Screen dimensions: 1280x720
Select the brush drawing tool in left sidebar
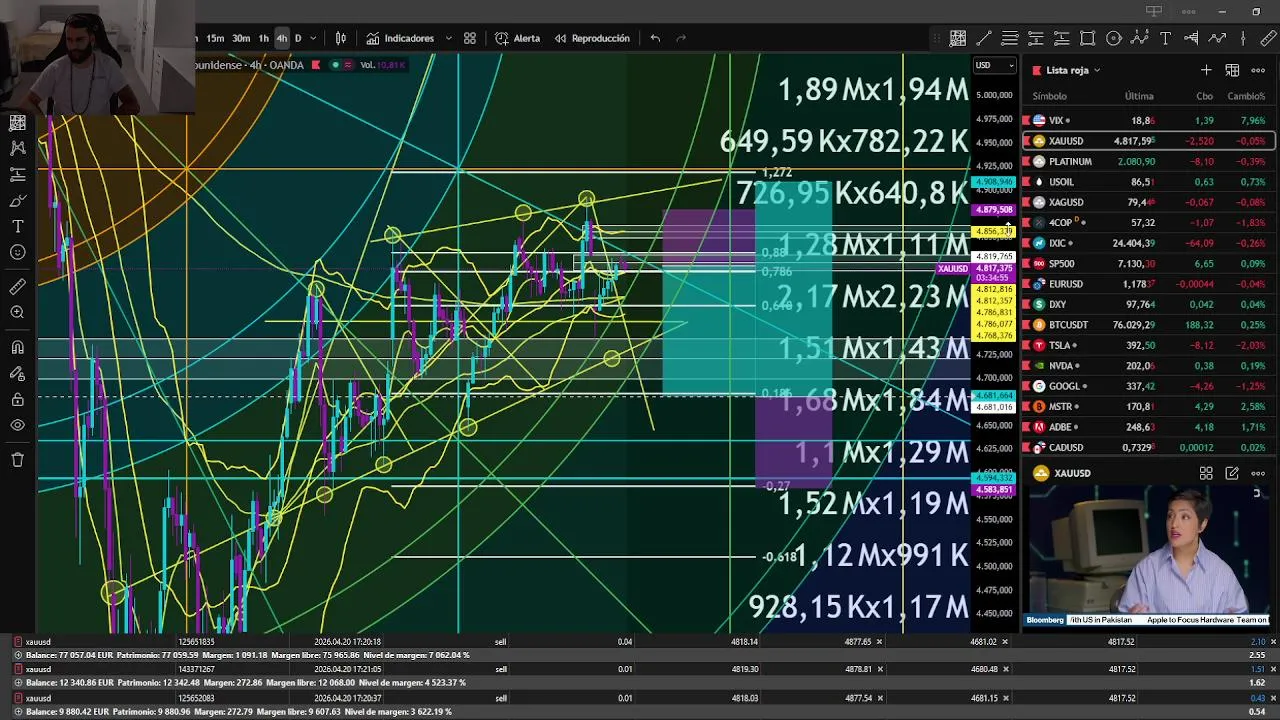point(17,201)
